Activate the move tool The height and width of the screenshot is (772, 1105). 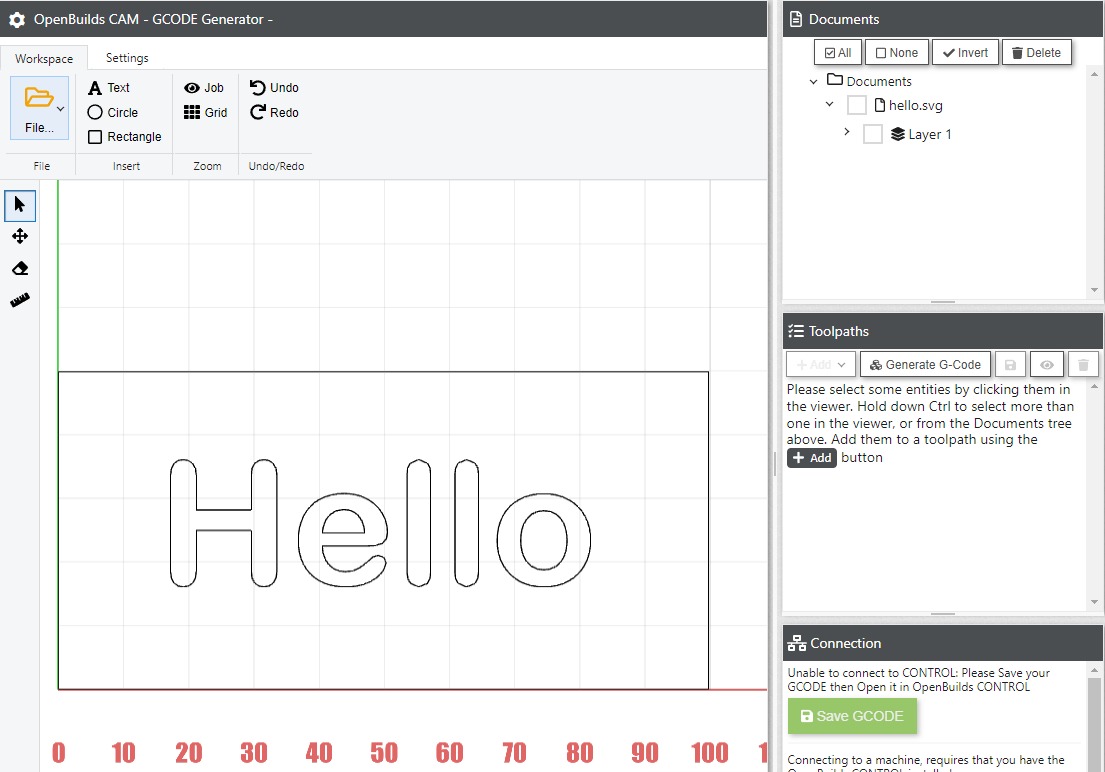click(x=20, y=237)
